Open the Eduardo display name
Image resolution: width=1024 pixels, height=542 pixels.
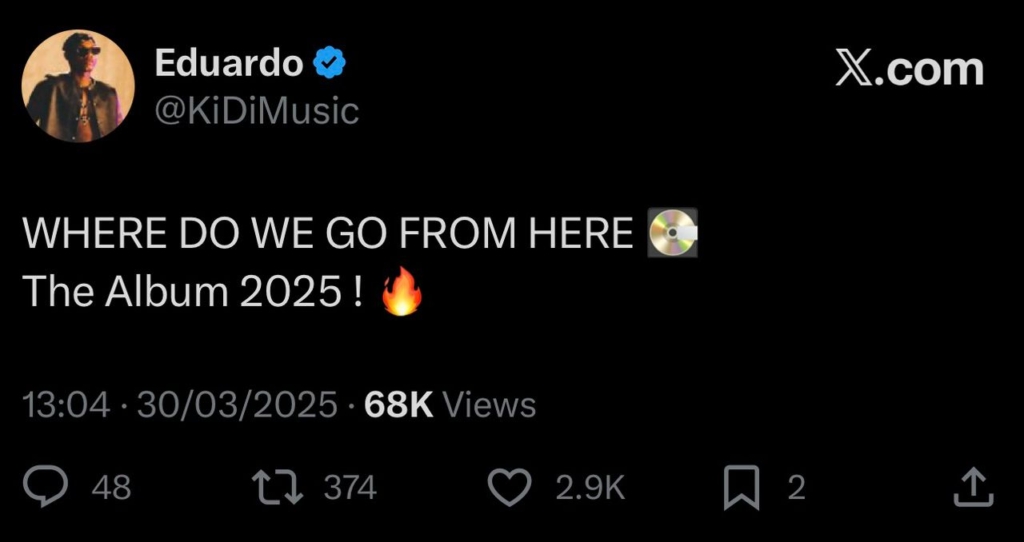click(229, 63)
